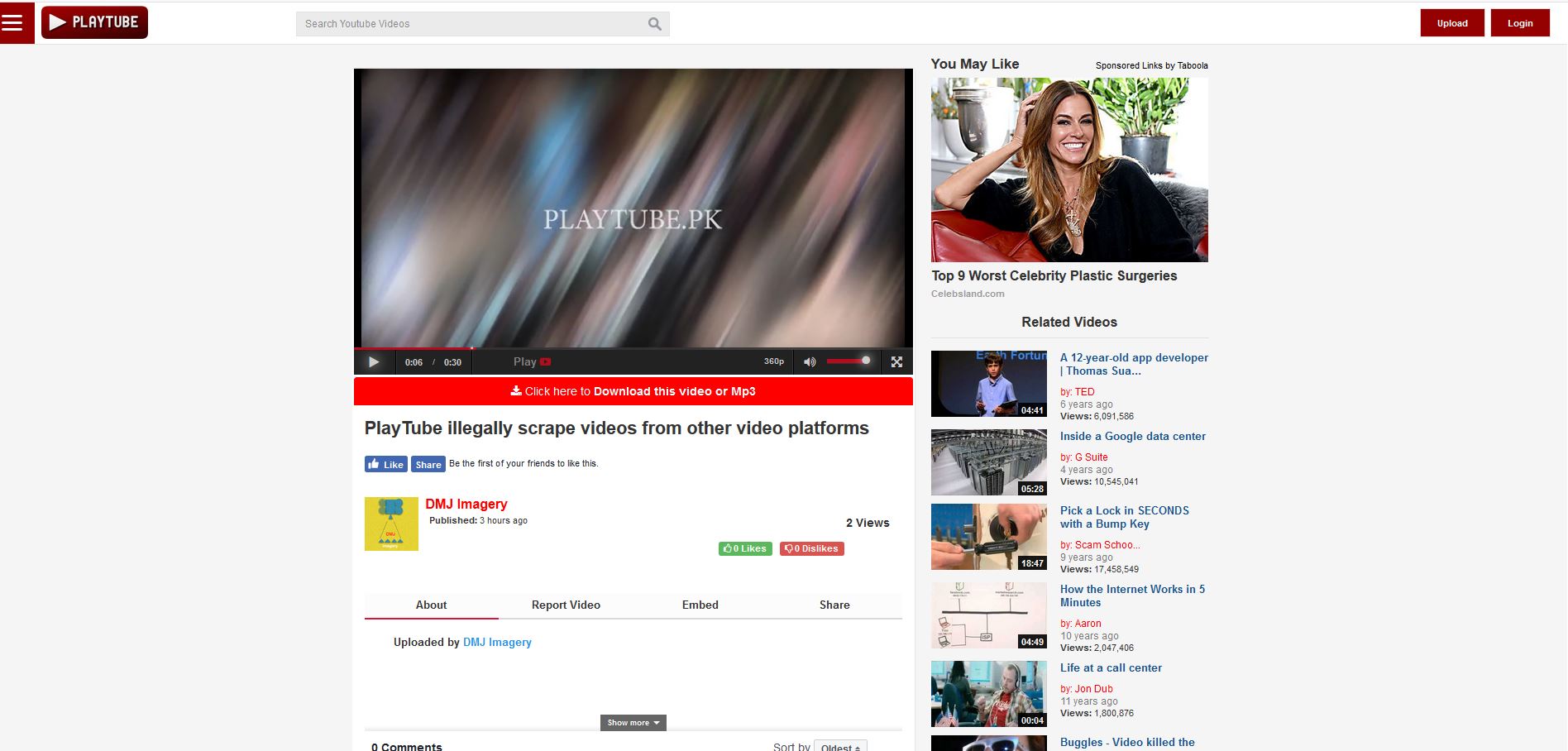Open A 12-year-old app developer title
This screenshot has width=1568, height=751.
tap(1134, 364)
